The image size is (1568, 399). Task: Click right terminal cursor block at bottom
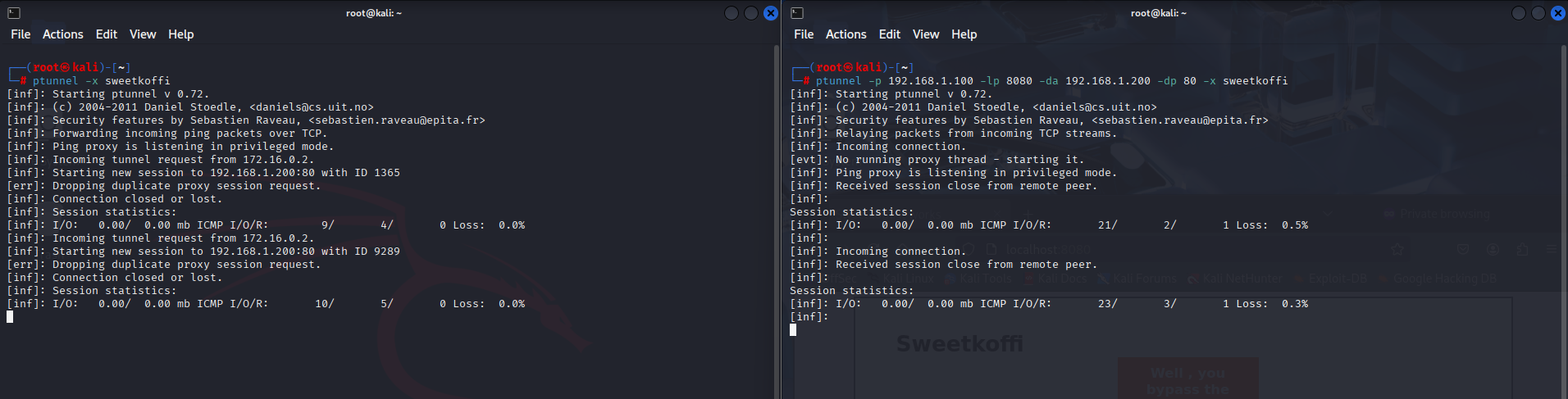(x=793, y=330)
